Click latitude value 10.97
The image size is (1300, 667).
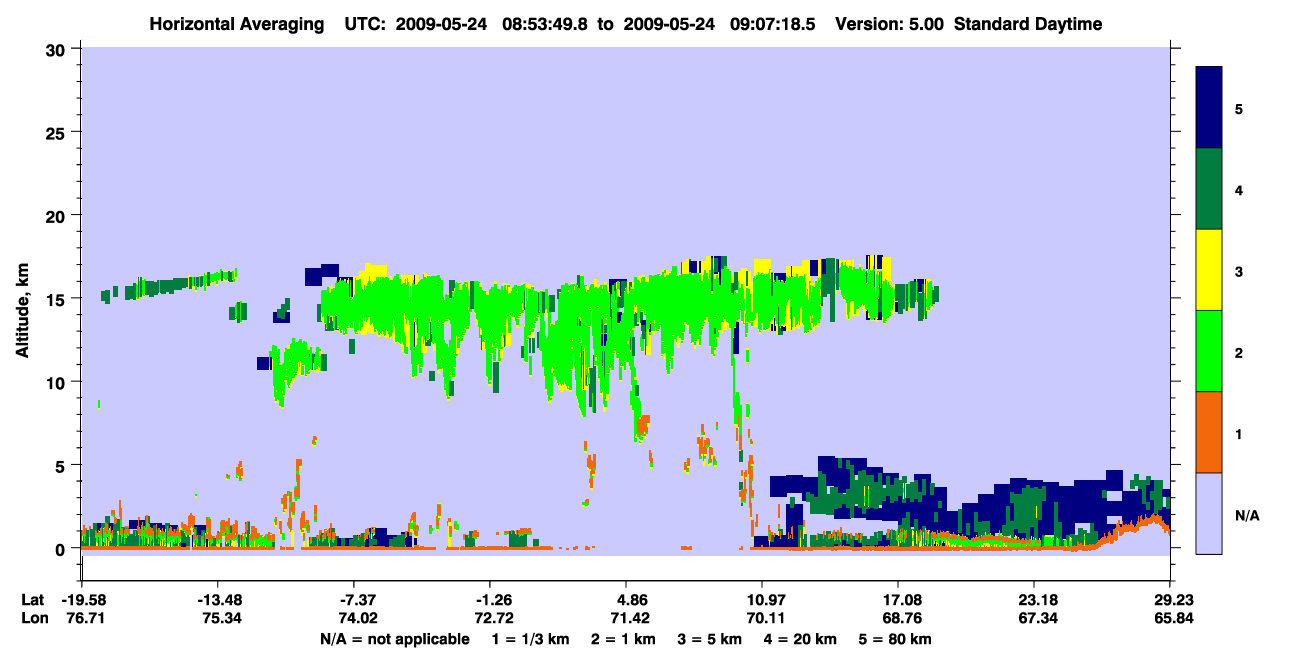(x=762, y=599)
